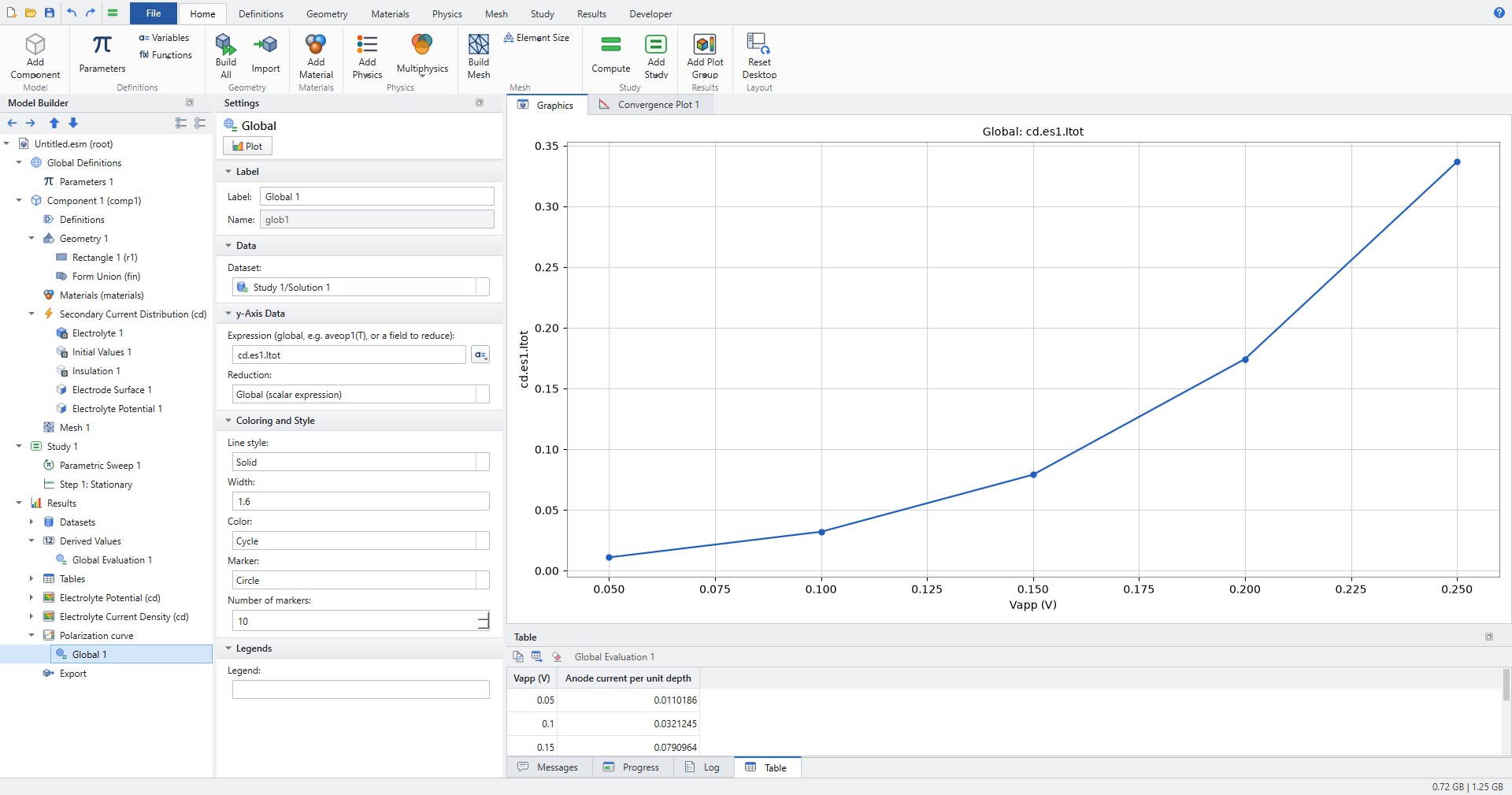1512x795 pixels.
Task: Select Electrode Surface 1 in tree
Action: coord(112,390)
